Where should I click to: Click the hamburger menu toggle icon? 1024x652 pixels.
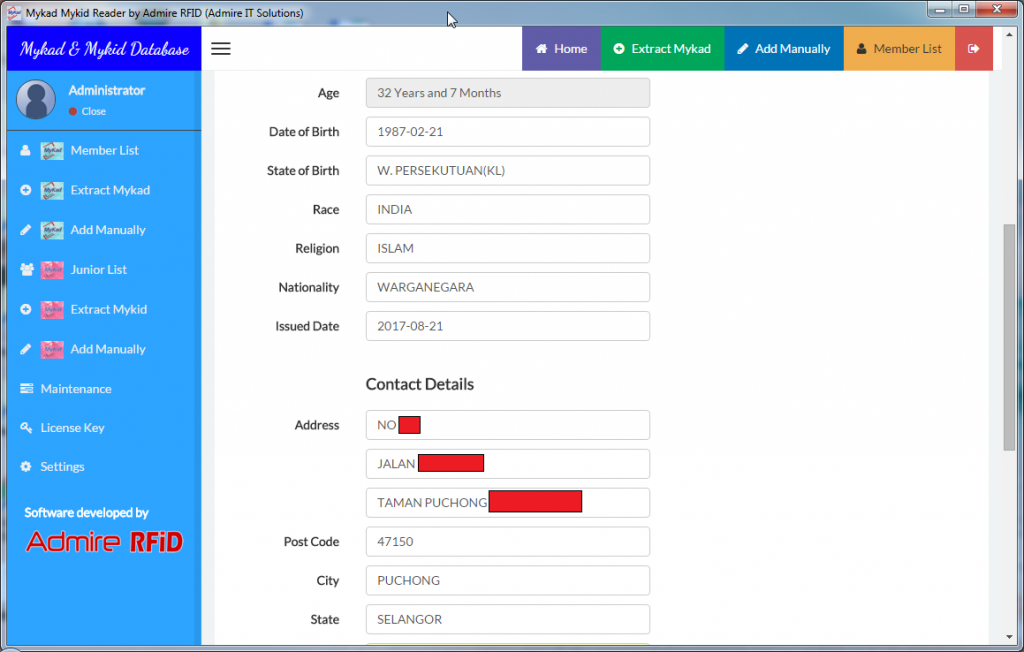pos(221,49)
